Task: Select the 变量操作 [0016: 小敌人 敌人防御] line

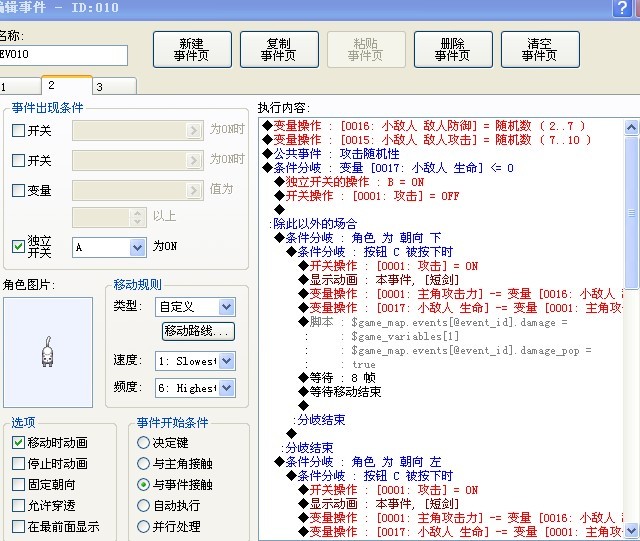Action: pos(423,126)
